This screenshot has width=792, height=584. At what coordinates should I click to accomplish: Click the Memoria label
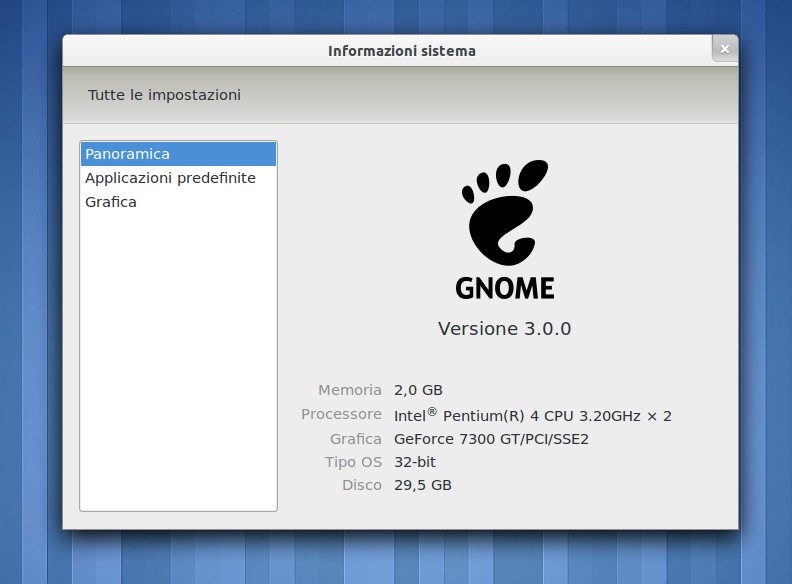click(x=350, y=390)
